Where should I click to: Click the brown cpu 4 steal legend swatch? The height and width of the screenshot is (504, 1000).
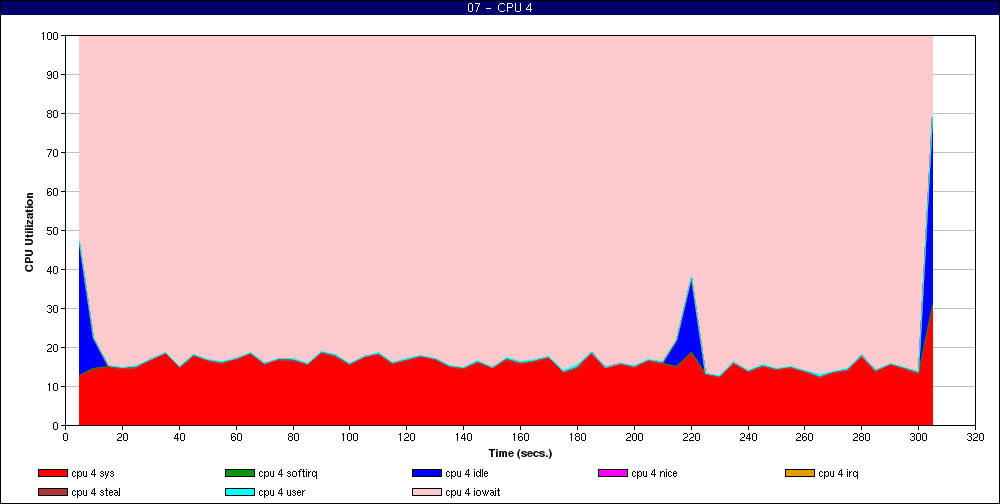(52, 493)
